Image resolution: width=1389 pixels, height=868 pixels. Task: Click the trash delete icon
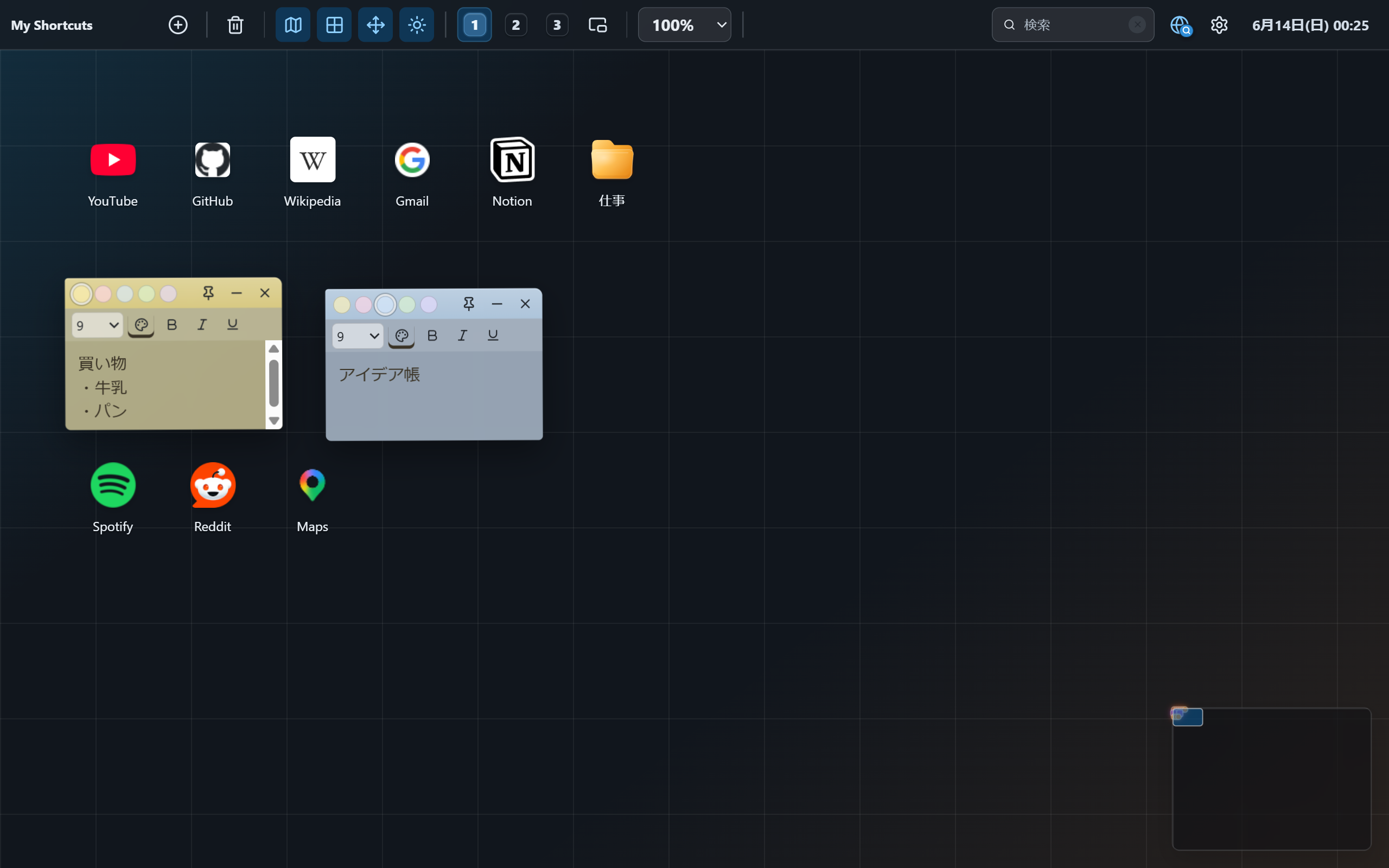pyautogui.click(x=235, y=25)
